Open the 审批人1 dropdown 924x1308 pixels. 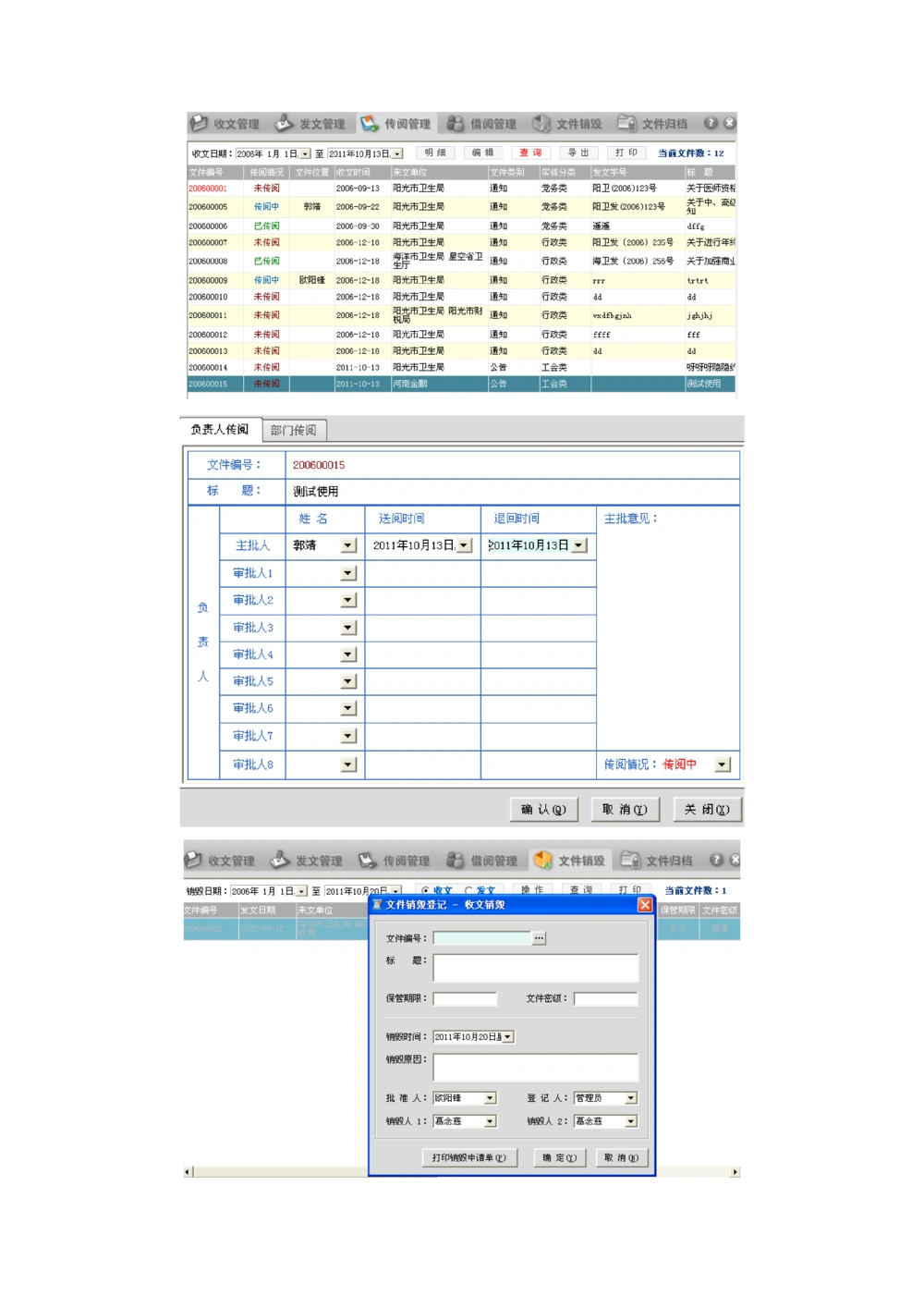click(x=348, y=573)
